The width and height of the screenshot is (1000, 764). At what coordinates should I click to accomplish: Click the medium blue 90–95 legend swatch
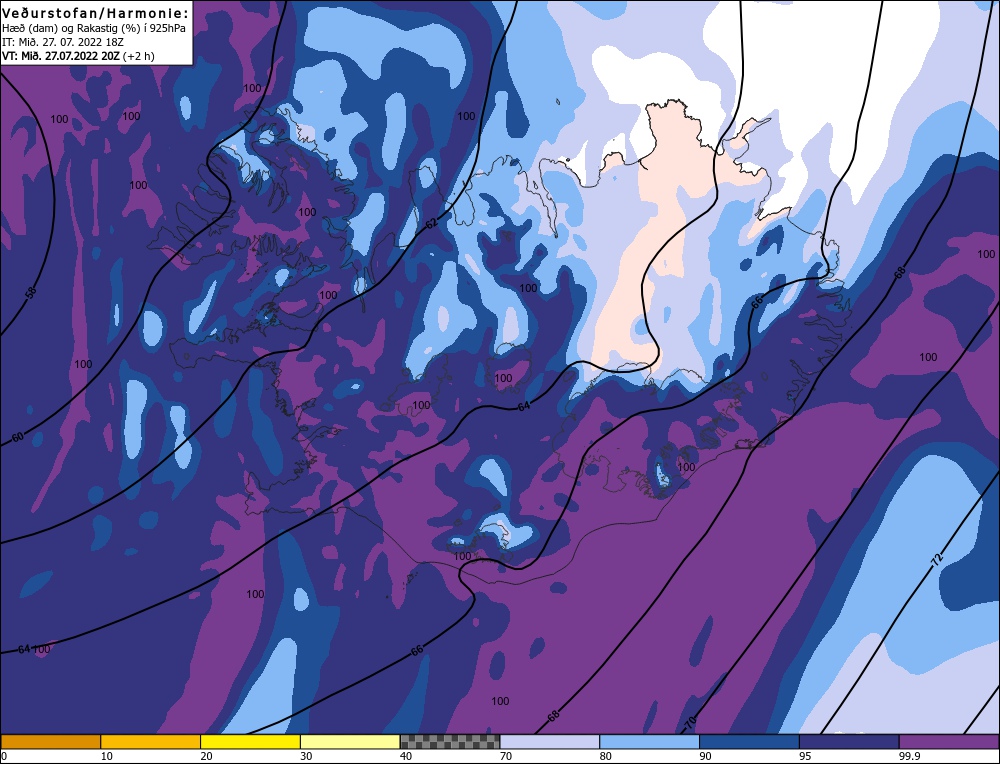coord(749,741)
